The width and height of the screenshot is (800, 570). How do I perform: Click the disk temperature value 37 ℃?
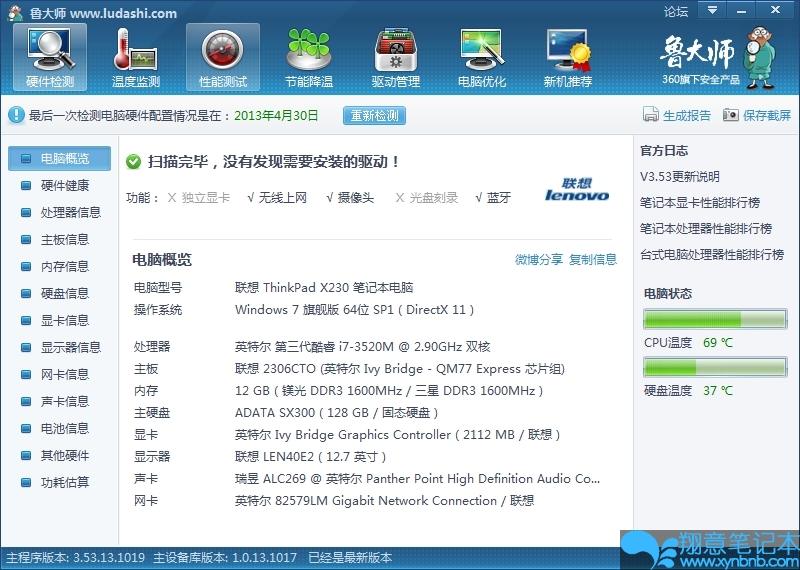(718, 391)
